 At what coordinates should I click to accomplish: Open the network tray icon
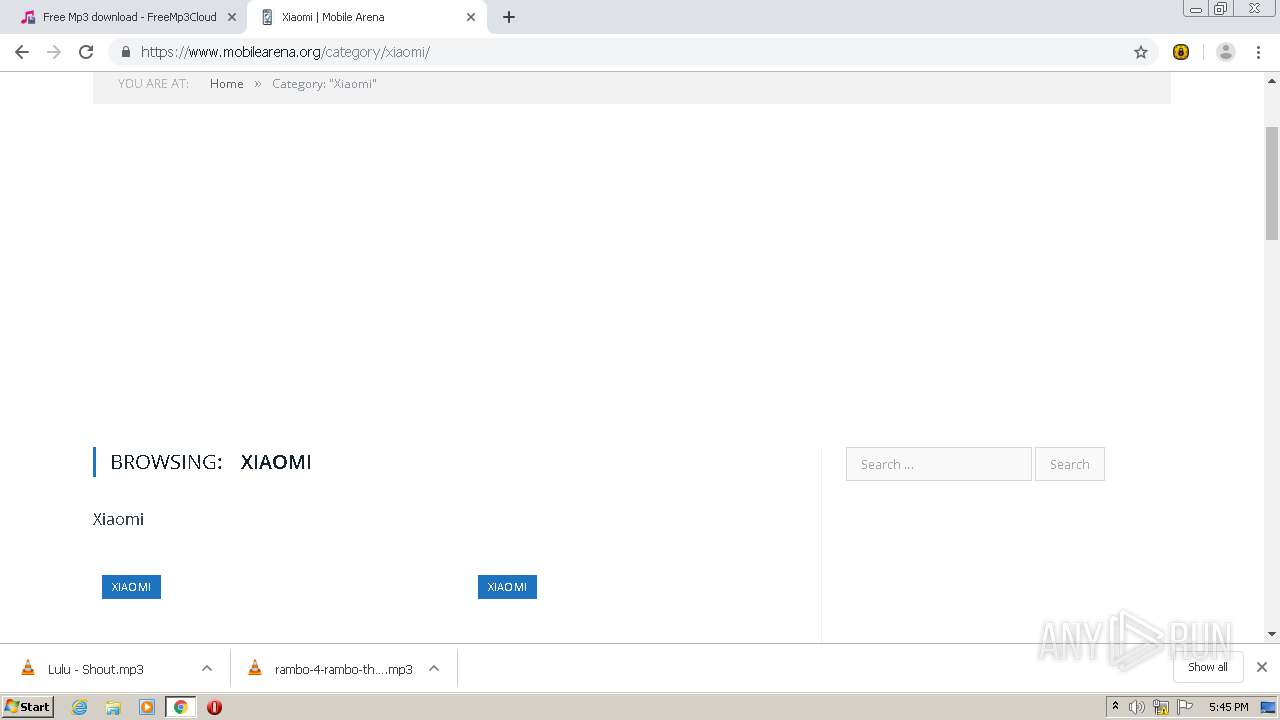pyautogui.click(x=1161, y=707)
